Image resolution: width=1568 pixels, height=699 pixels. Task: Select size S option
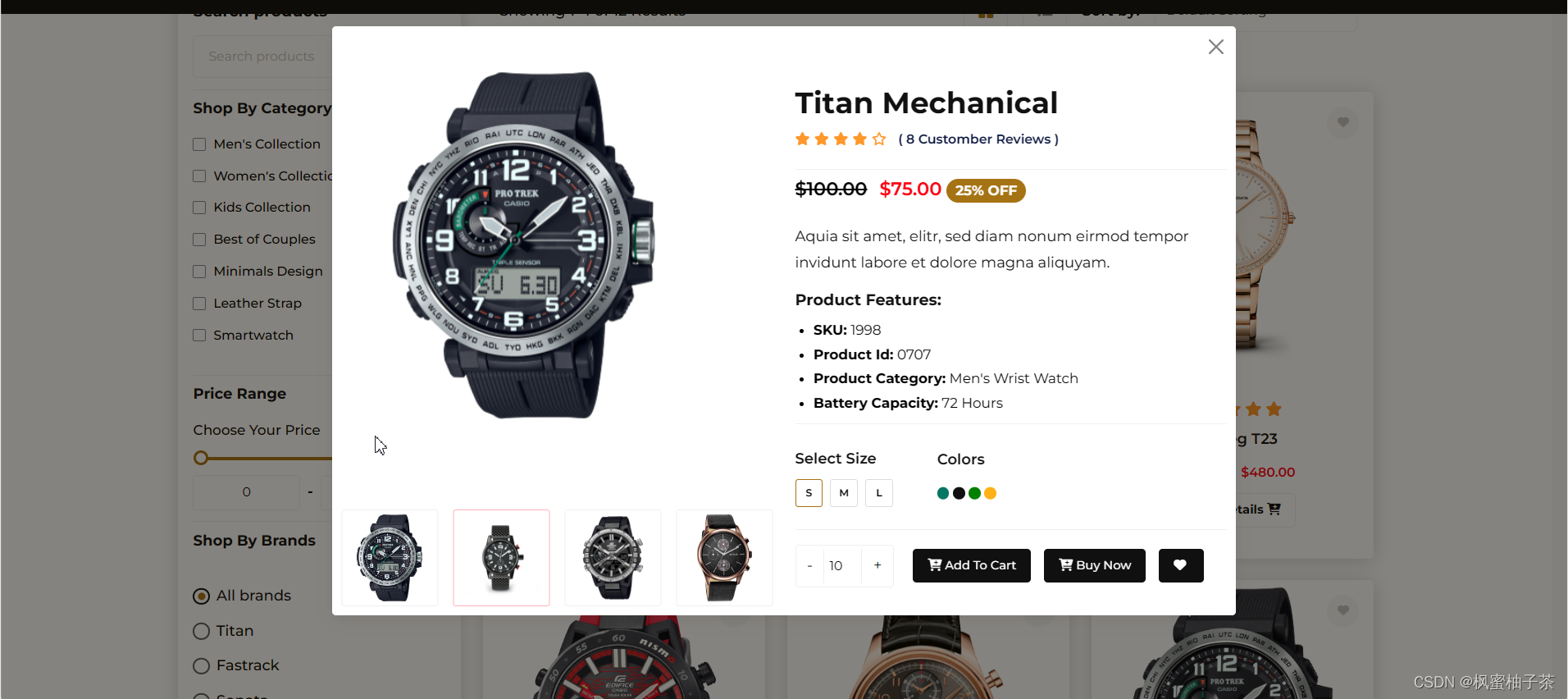click(809, 493)
